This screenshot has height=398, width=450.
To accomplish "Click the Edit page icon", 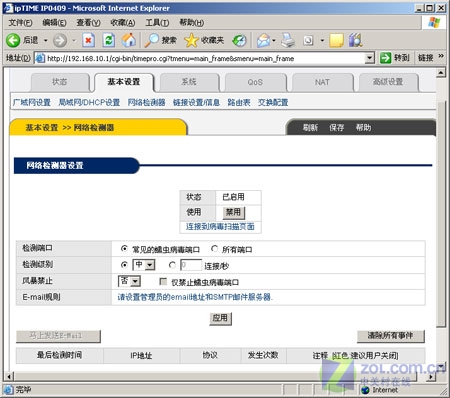I will [x=308, y=40].
